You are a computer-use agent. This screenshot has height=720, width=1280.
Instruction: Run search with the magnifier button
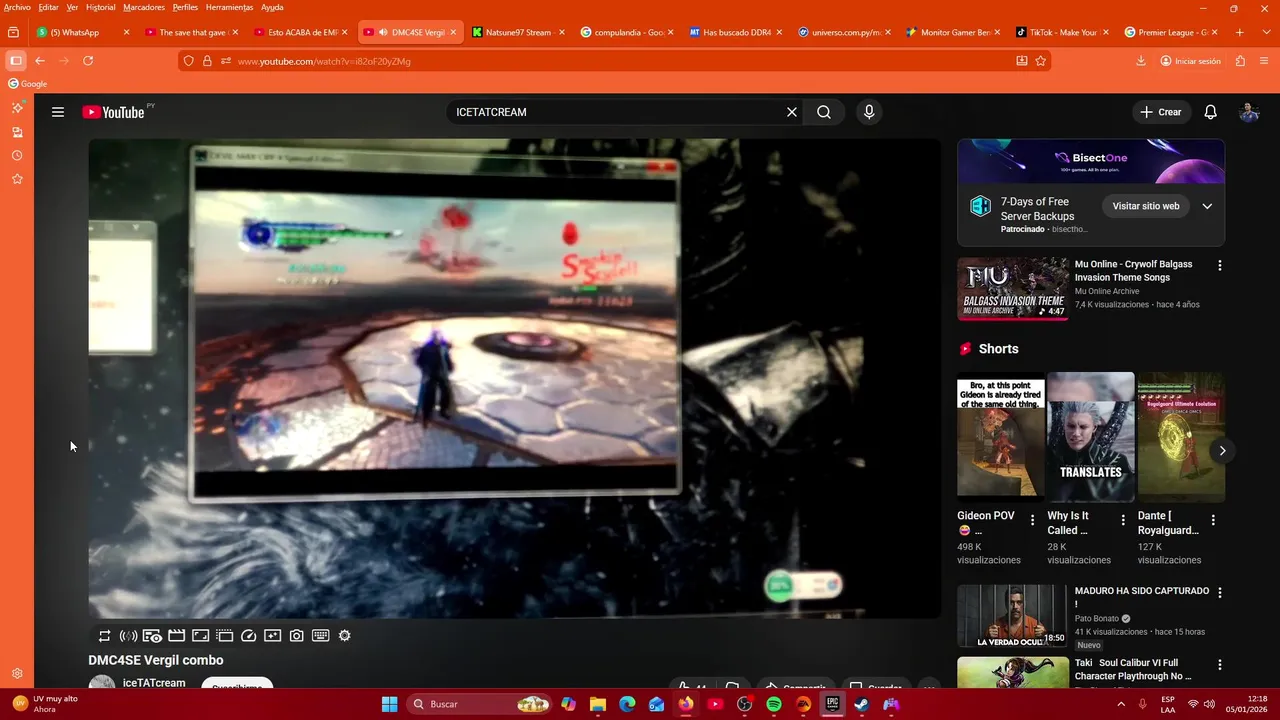[x=824, y=112]
